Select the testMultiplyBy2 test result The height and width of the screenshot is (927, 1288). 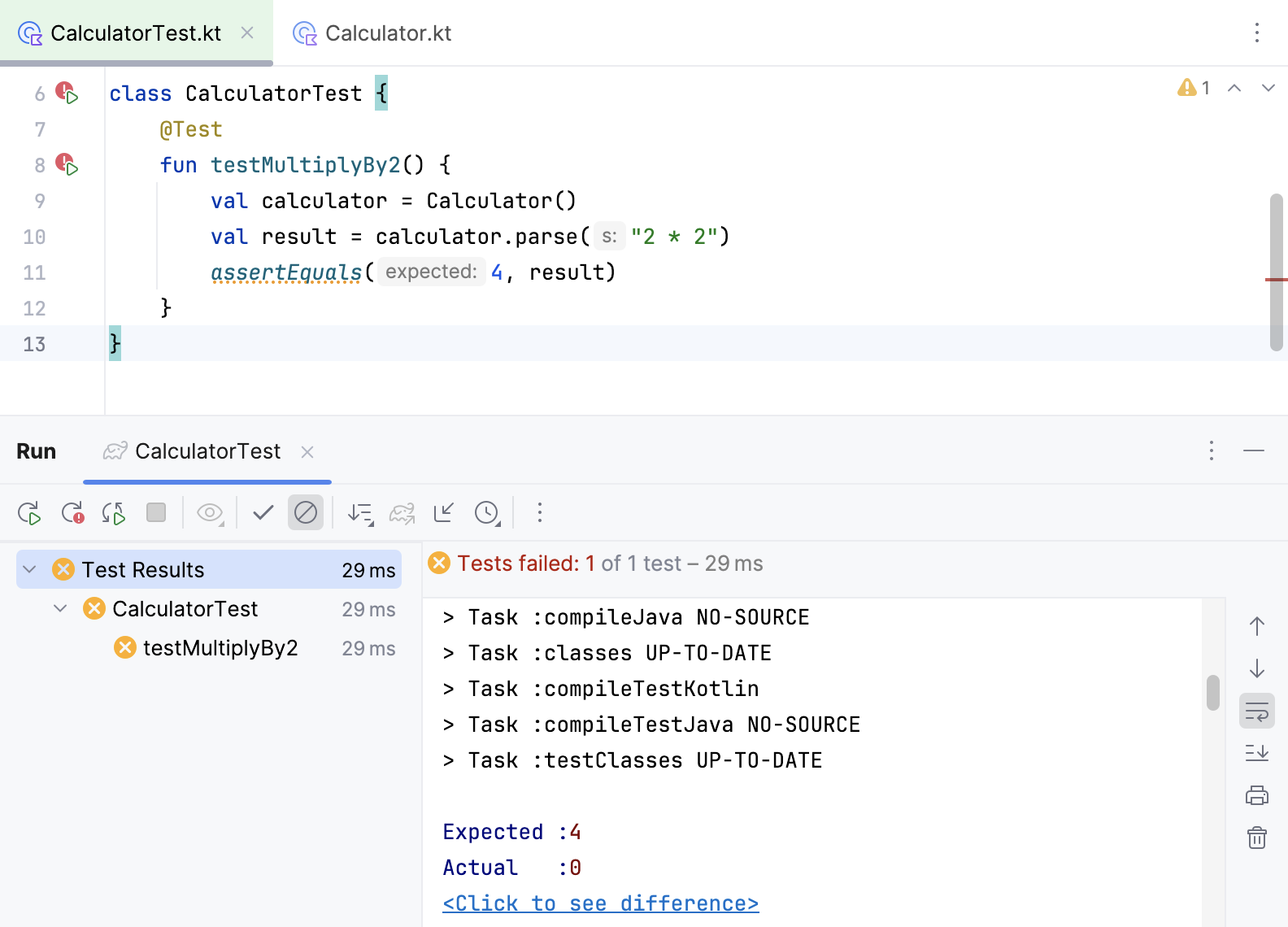[220, 647]
